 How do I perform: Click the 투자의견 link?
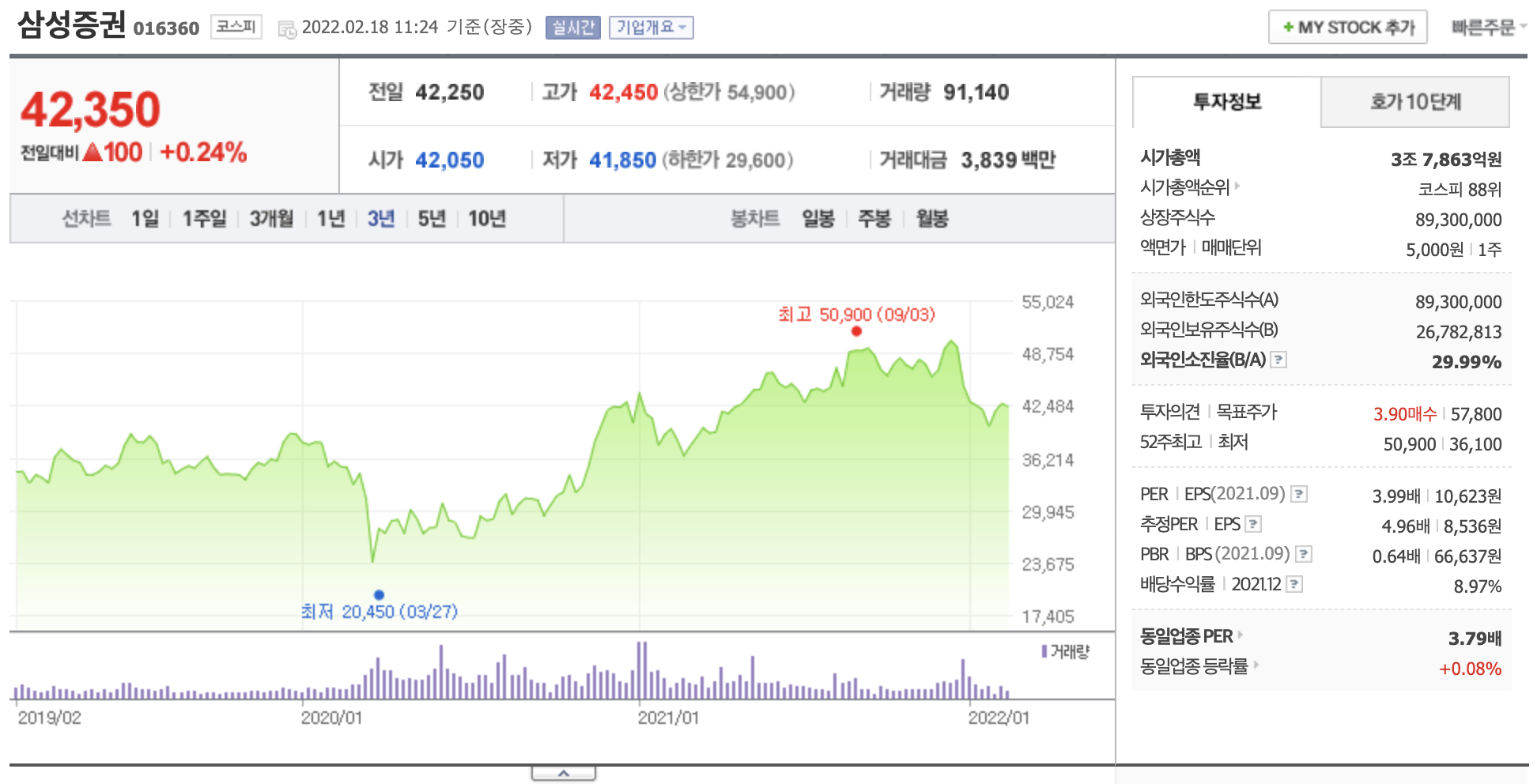pyautogui.click(x=1170, y=412)
